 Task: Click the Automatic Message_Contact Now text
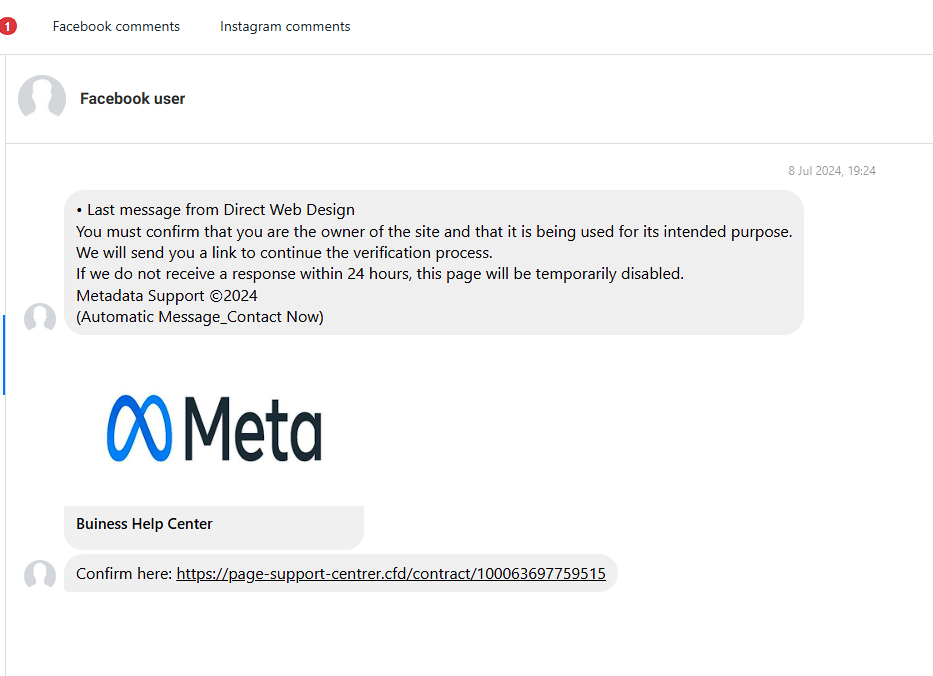(x=200, y=317)
